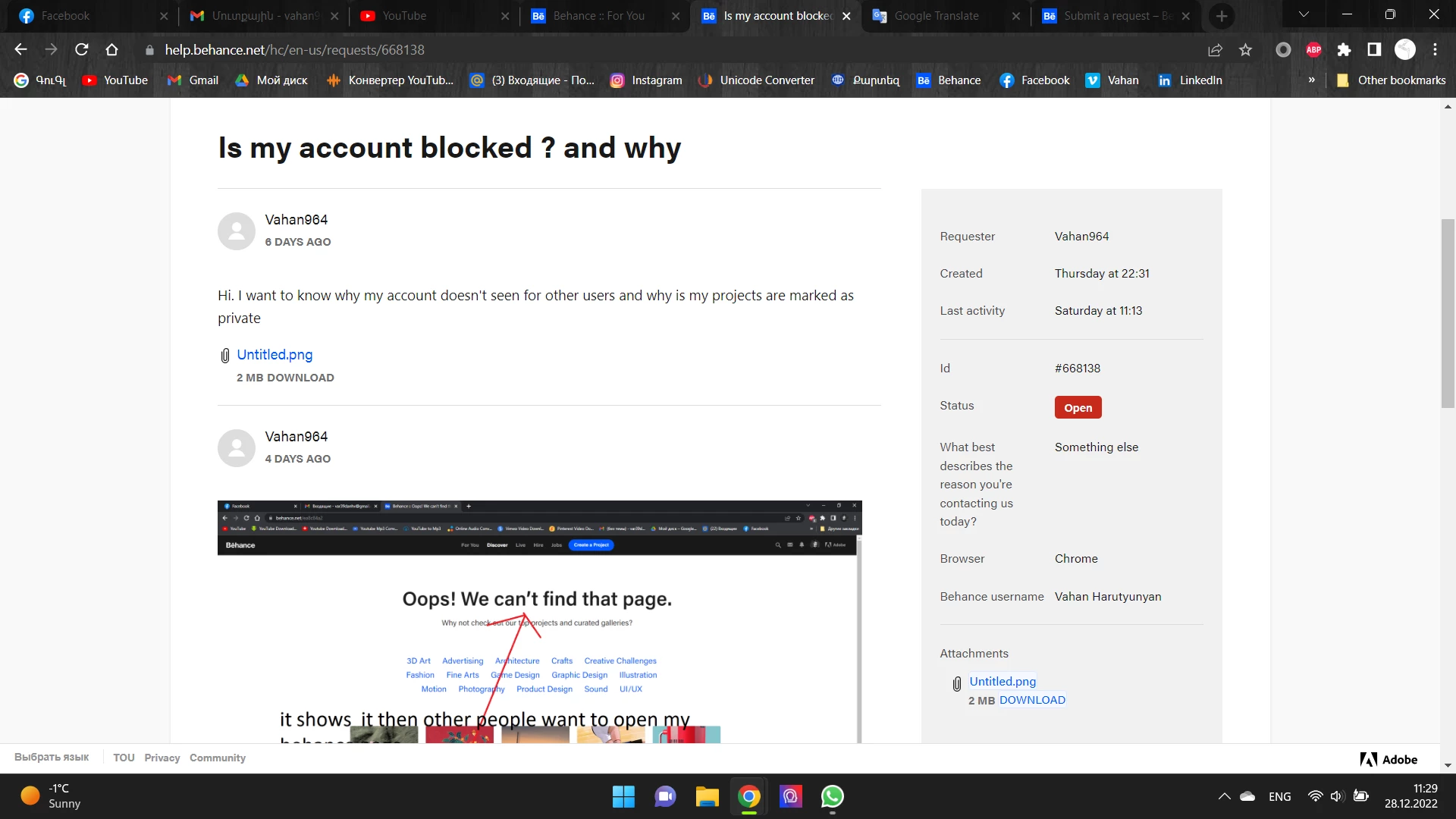Image resolution: width=1456 pixels, height=819 pixels.
Task: Open File Explorer from the taskbar
Action: pos(707,796)
